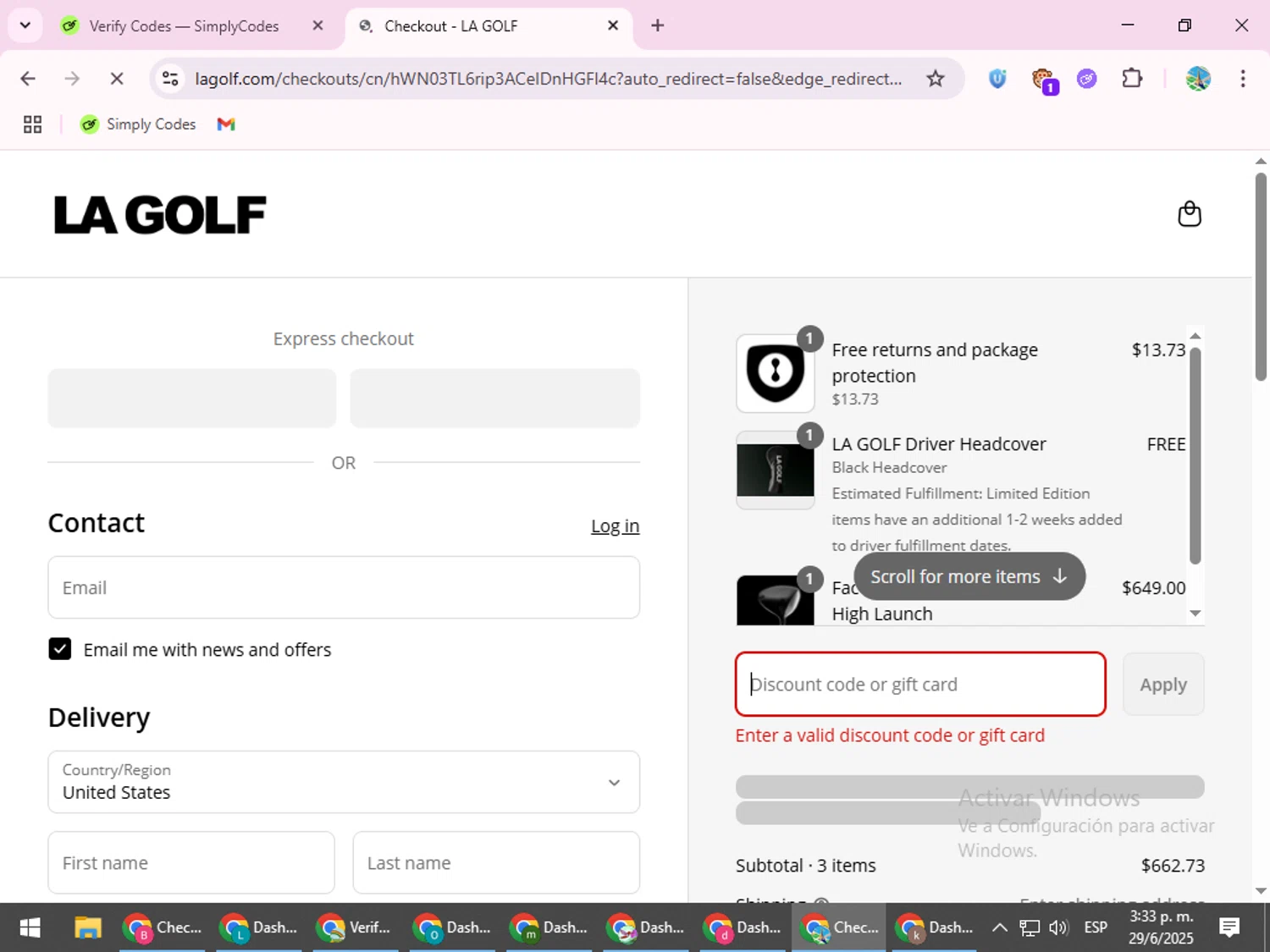
Task: Uncheck Email me with news and offers
Action: [59, 649]
